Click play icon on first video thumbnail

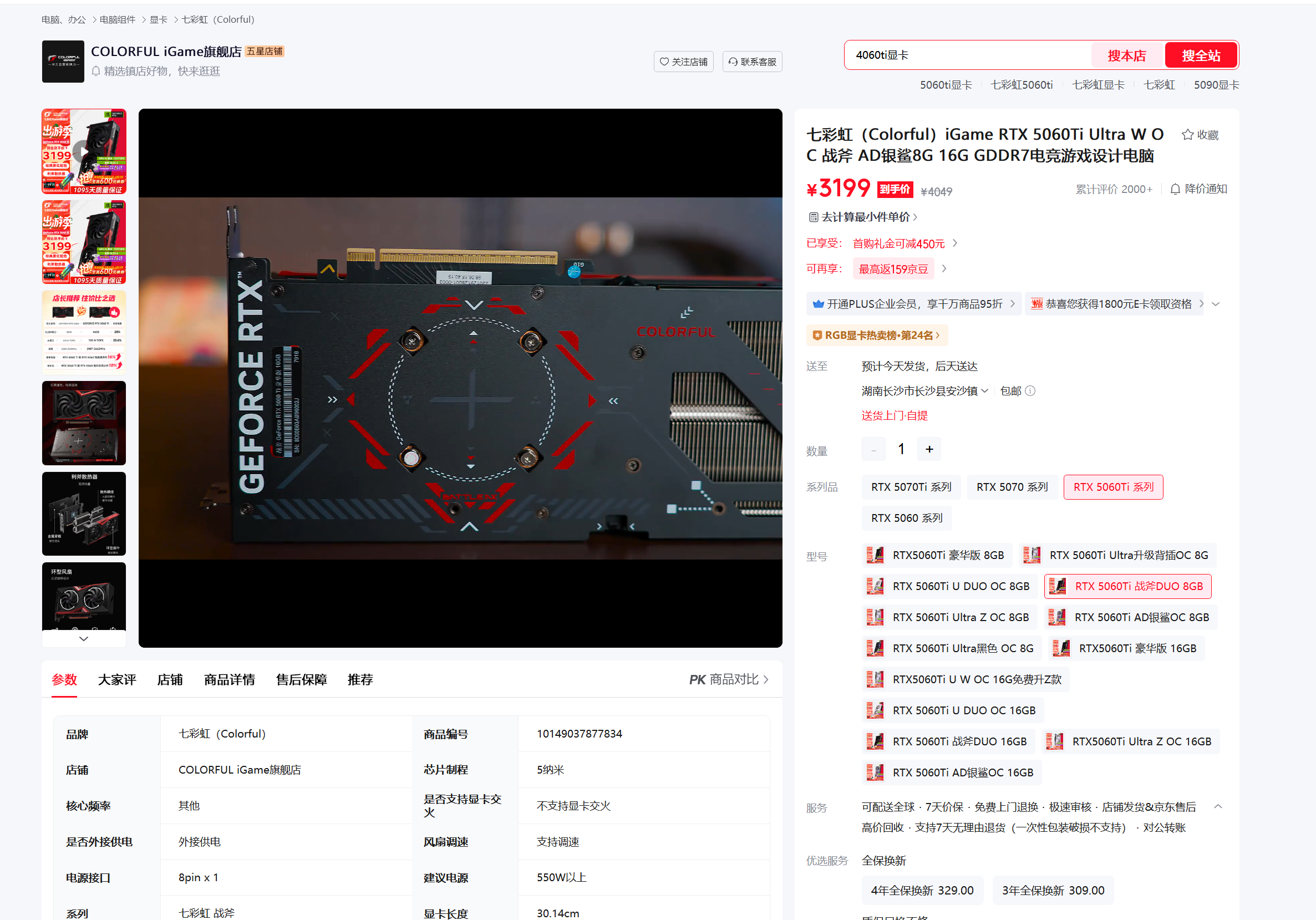pyautogui.click(x=84, y=151)
